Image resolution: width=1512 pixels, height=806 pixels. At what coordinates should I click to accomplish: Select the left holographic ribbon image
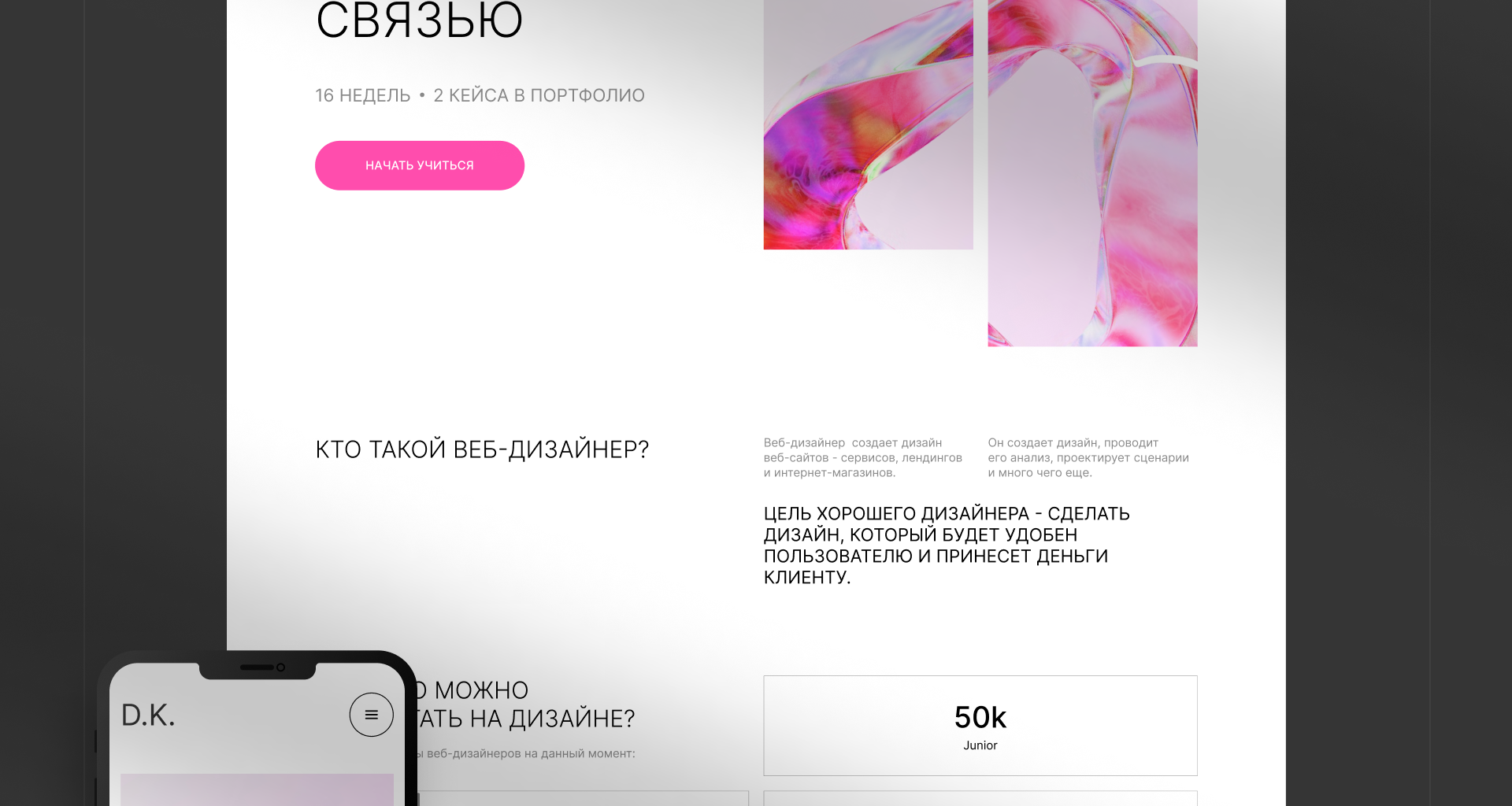868,124
